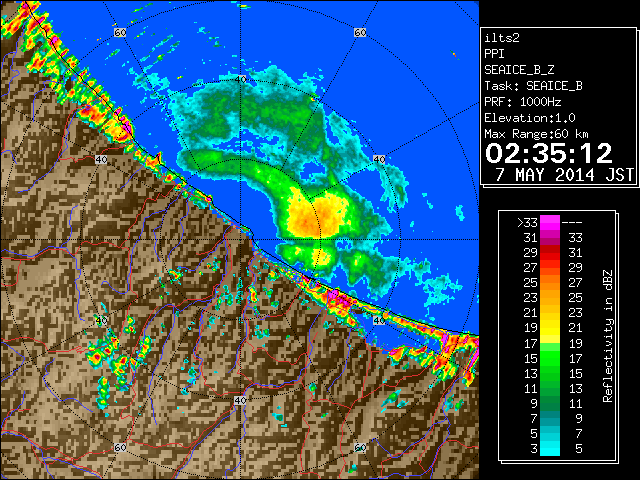
Task: Select the 'SEAICE_B_Z' product name
Action: [519, 70]
